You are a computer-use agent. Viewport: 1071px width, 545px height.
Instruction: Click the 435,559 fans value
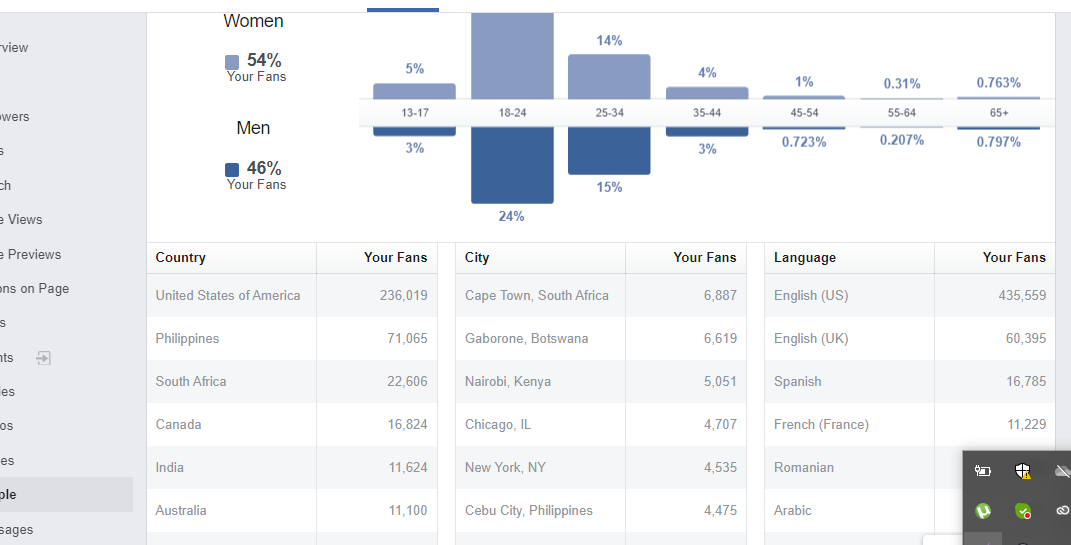click(x=1022, y=296)
